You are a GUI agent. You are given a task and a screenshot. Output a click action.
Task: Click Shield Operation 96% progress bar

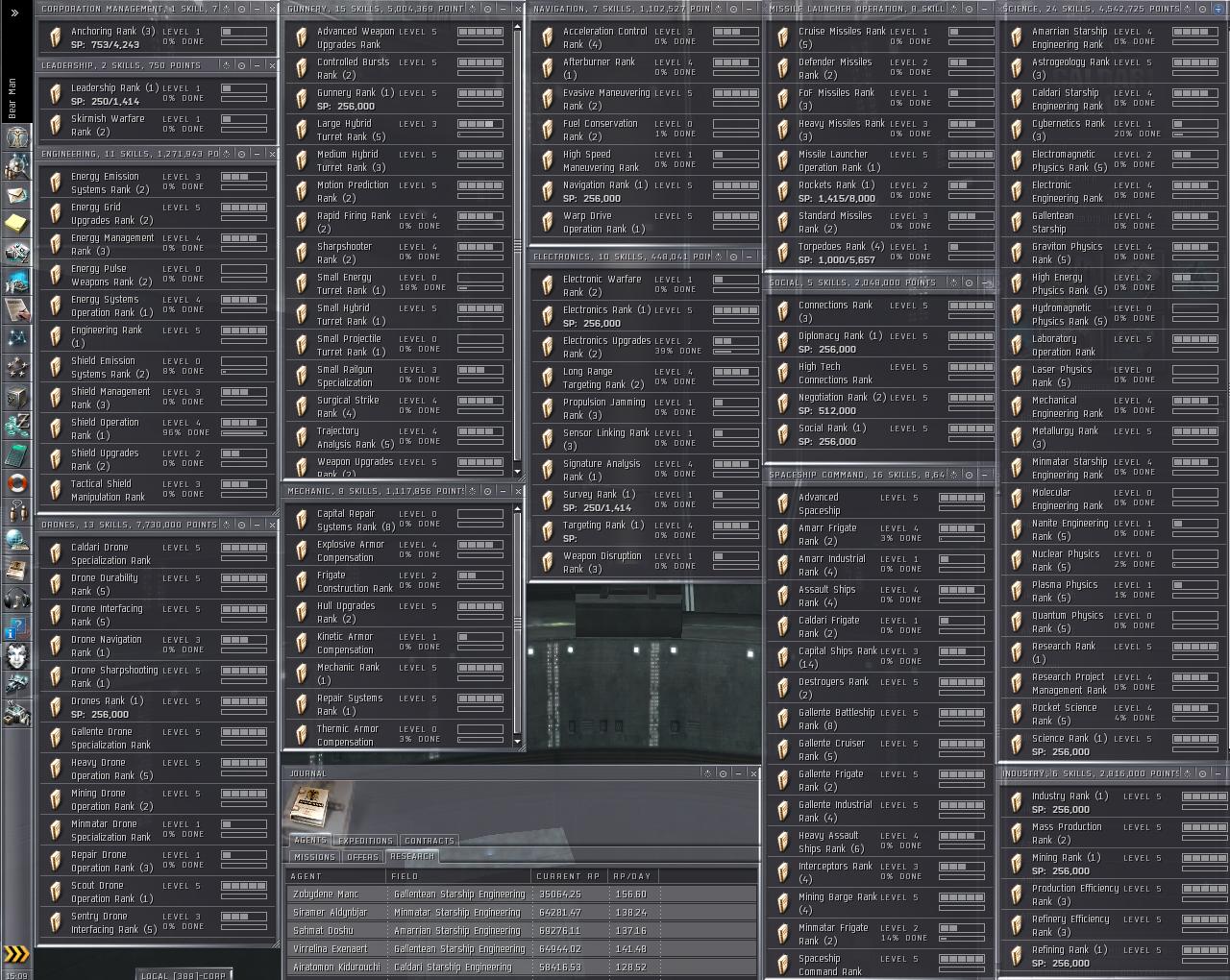point(244,432)
